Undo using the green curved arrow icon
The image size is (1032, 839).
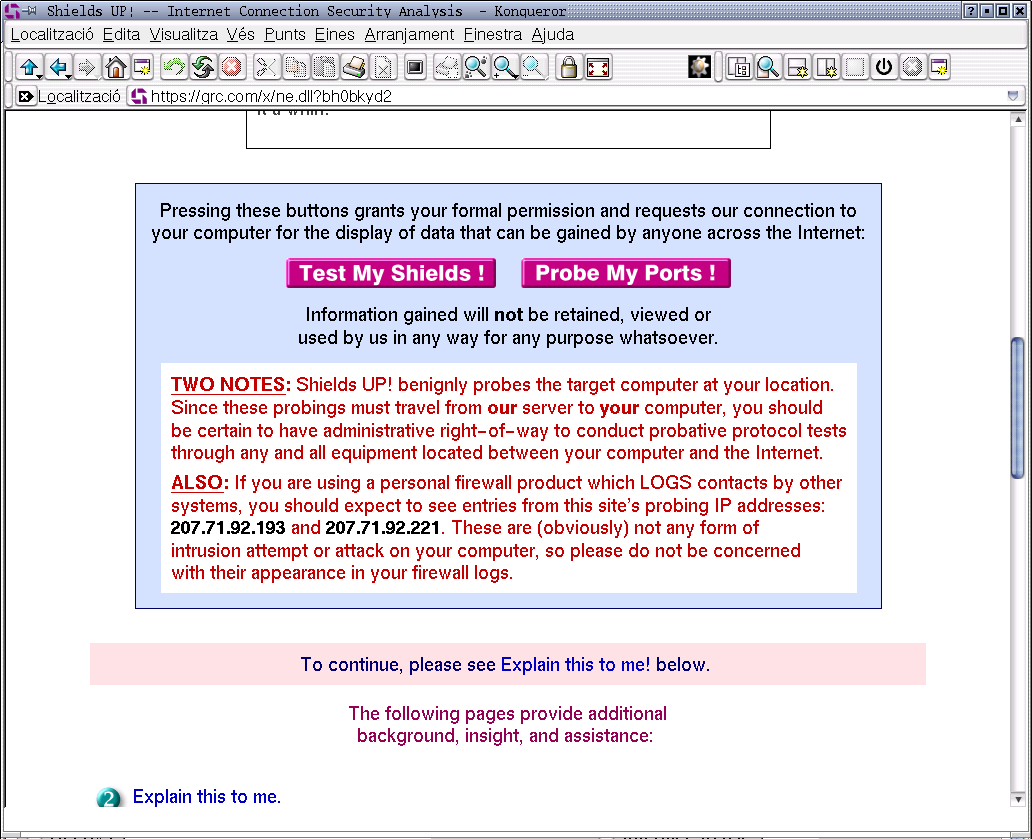tap(174, 66)
